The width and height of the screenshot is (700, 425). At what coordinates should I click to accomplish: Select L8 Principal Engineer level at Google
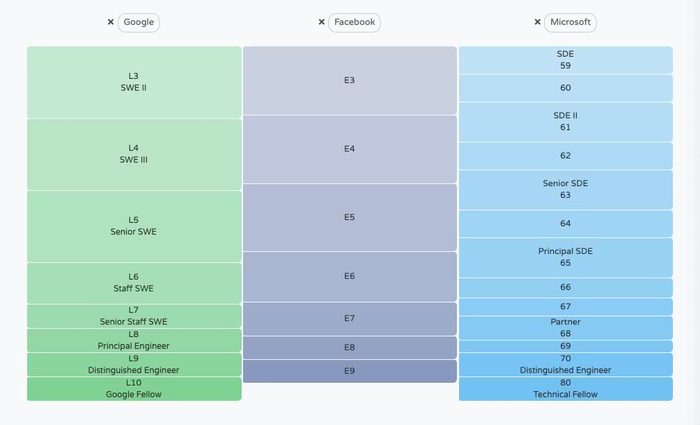(134, 341)
